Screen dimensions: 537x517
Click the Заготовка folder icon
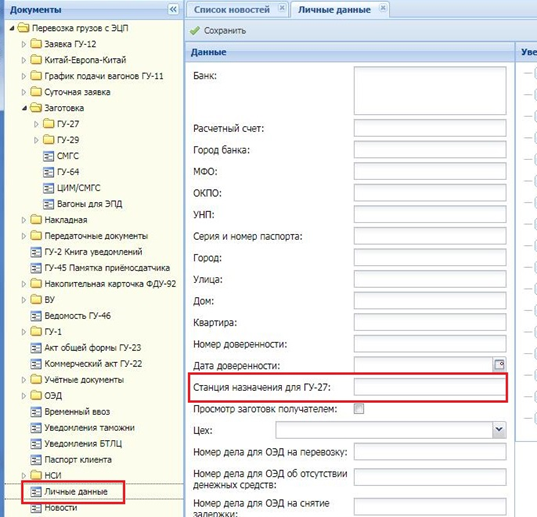[36, 108]
